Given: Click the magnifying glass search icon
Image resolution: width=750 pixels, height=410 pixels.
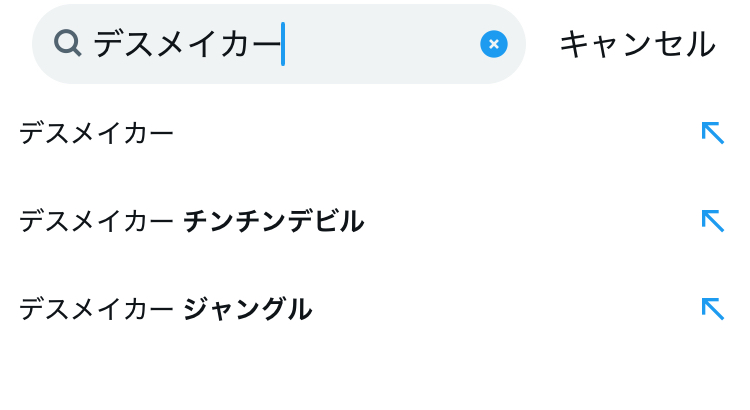Looking at the screenshot, I should click(x=67, y=43).
